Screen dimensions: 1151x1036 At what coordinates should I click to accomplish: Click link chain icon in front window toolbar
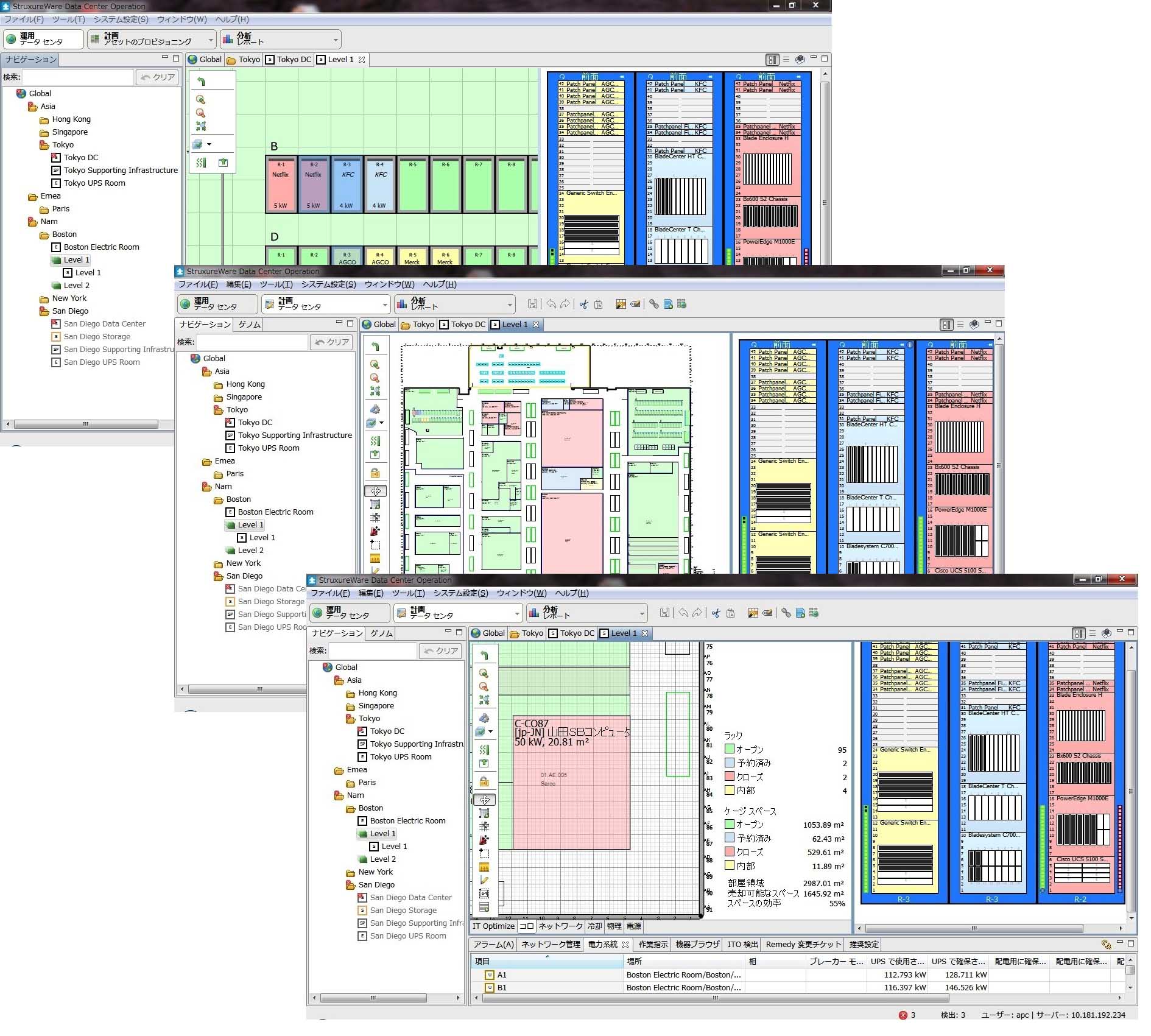click(786, 613)
